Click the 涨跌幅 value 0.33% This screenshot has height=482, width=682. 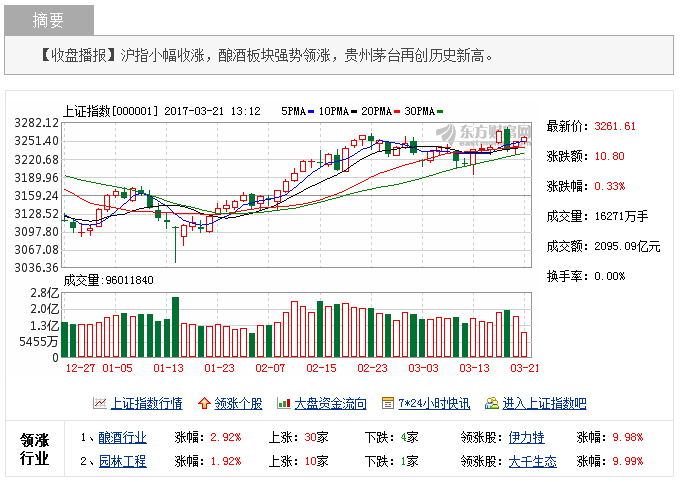point(610,186)
